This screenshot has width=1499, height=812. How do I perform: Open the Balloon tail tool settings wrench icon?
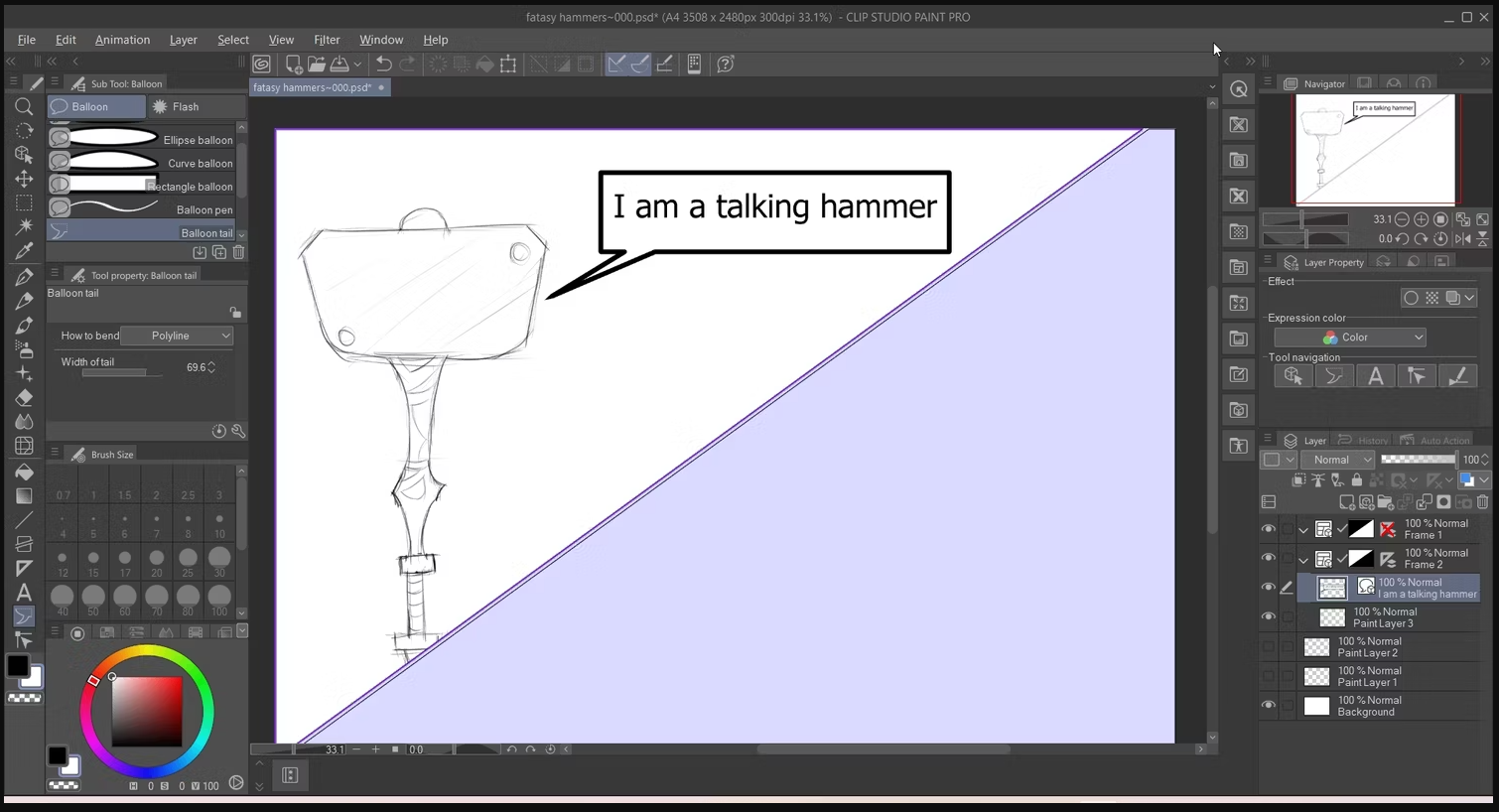tap(238, 431)
